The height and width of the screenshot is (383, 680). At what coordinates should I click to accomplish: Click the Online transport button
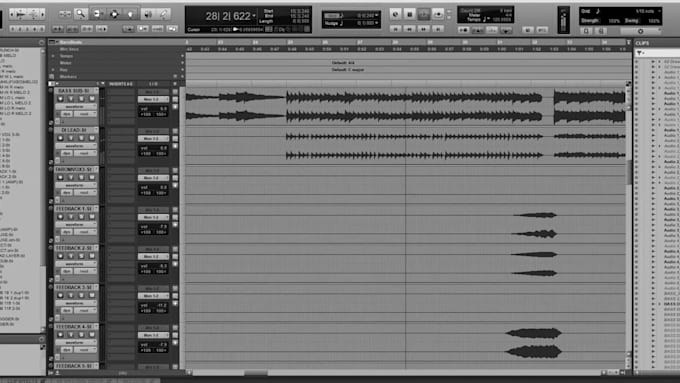[x=395, y=14]
